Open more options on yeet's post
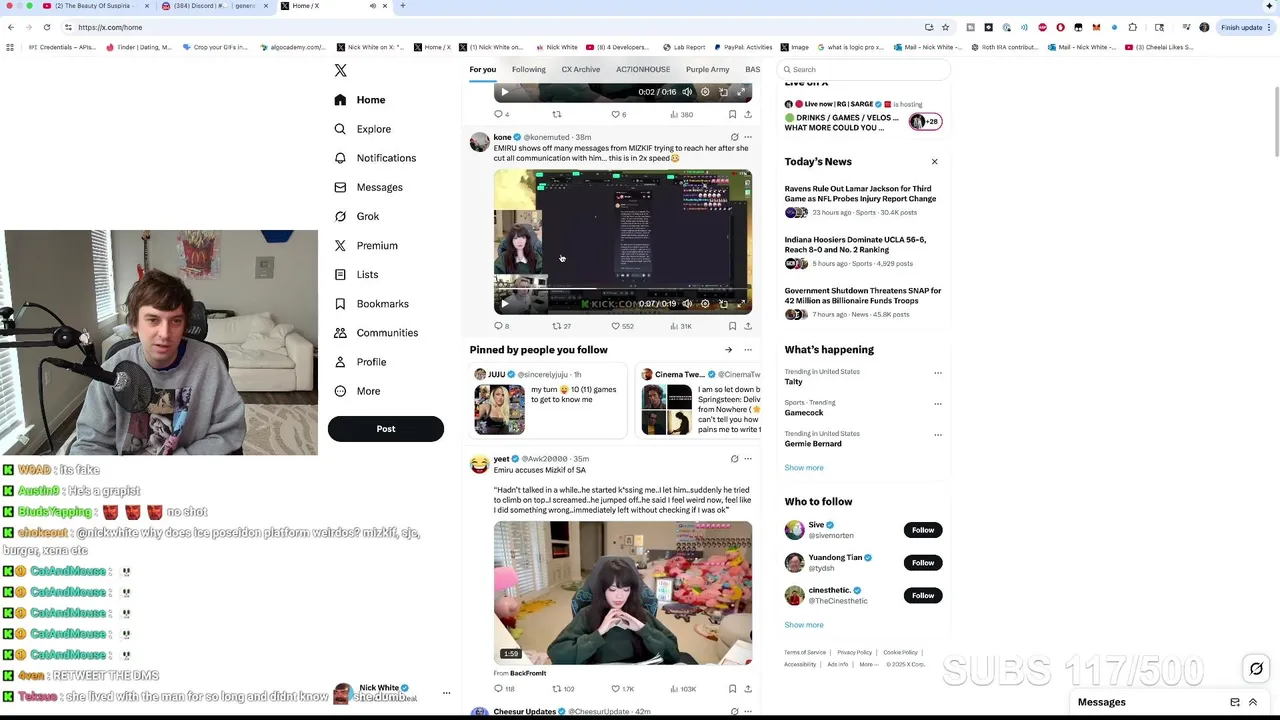This screenshot has width=1280, height=720. coord(747,459)
